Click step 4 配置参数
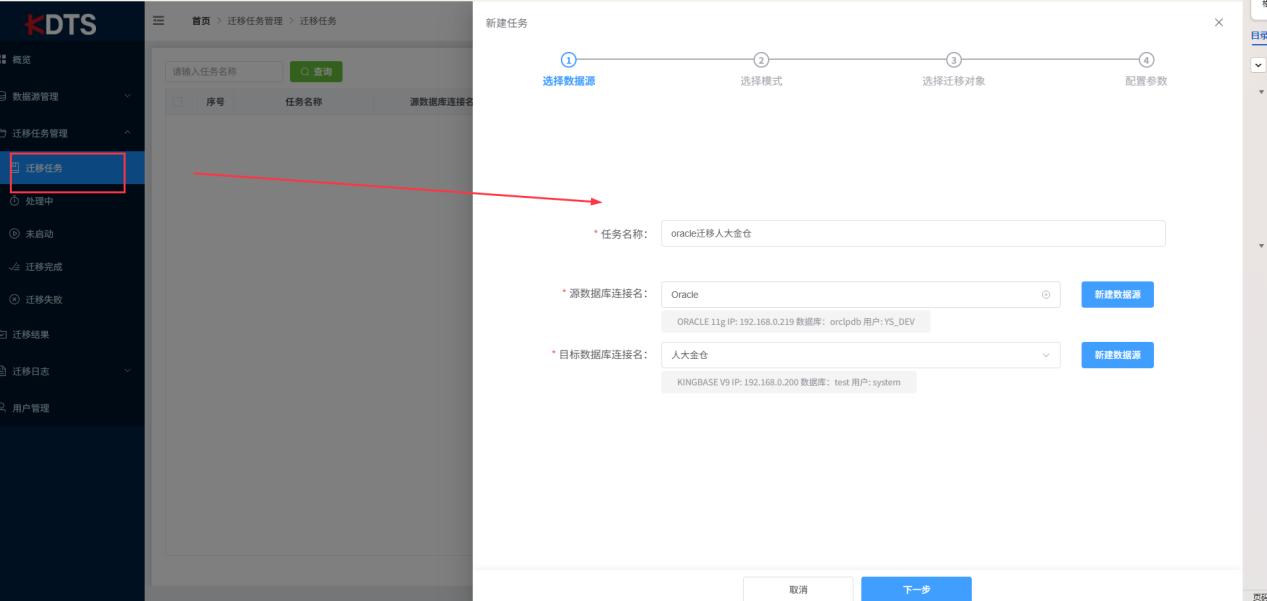The height and width of the screenshot is (601, 1267). tap(1146, 70)
